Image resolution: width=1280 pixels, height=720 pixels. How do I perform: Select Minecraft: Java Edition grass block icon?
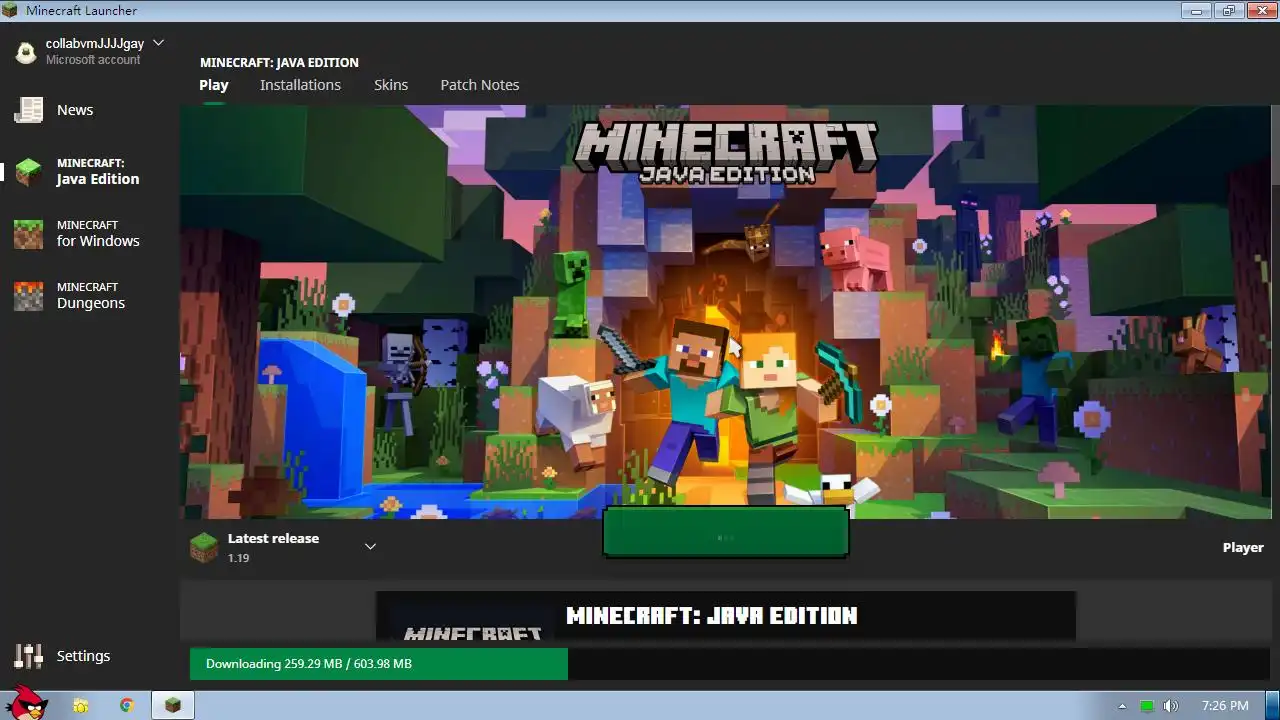[28, 172]
